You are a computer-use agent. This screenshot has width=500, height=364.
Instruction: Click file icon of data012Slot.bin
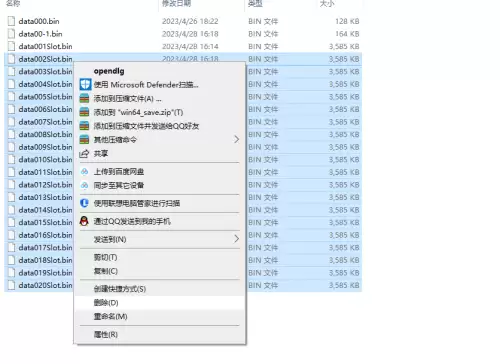[x=11, y=185]
